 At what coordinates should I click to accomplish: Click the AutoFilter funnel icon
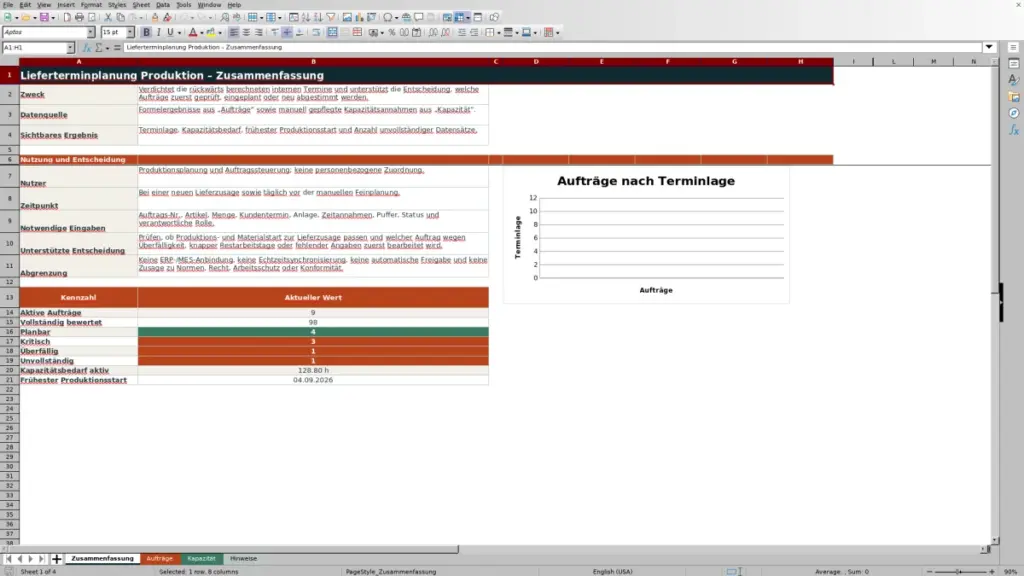coord(331,18)
